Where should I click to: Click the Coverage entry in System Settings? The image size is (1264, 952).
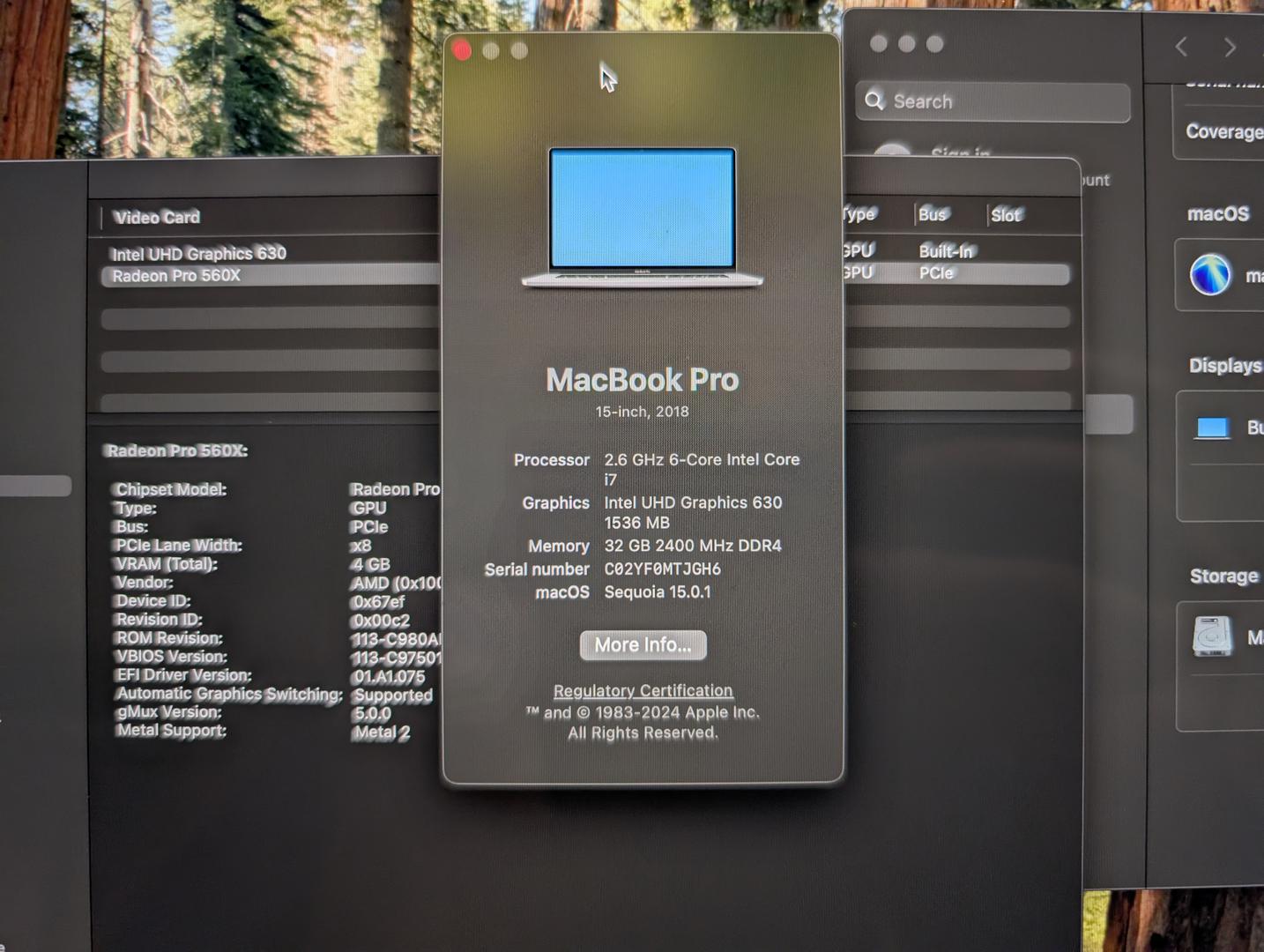(x=1224, y=131)
